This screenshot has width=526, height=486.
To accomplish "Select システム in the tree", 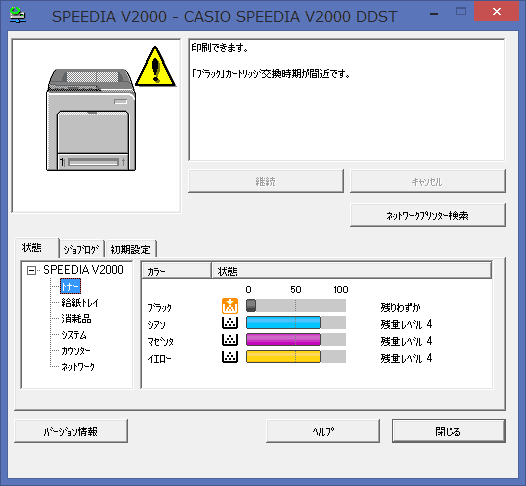I will coord(74,335).
